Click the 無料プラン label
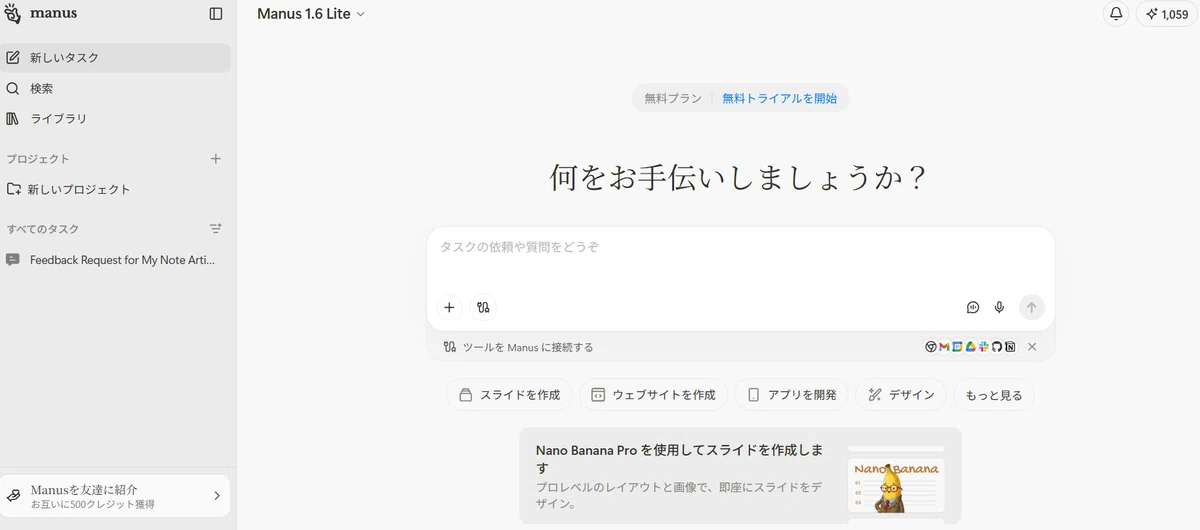Screen dimensions: 1200x530 pyautogui.click(x=673, y=99)
